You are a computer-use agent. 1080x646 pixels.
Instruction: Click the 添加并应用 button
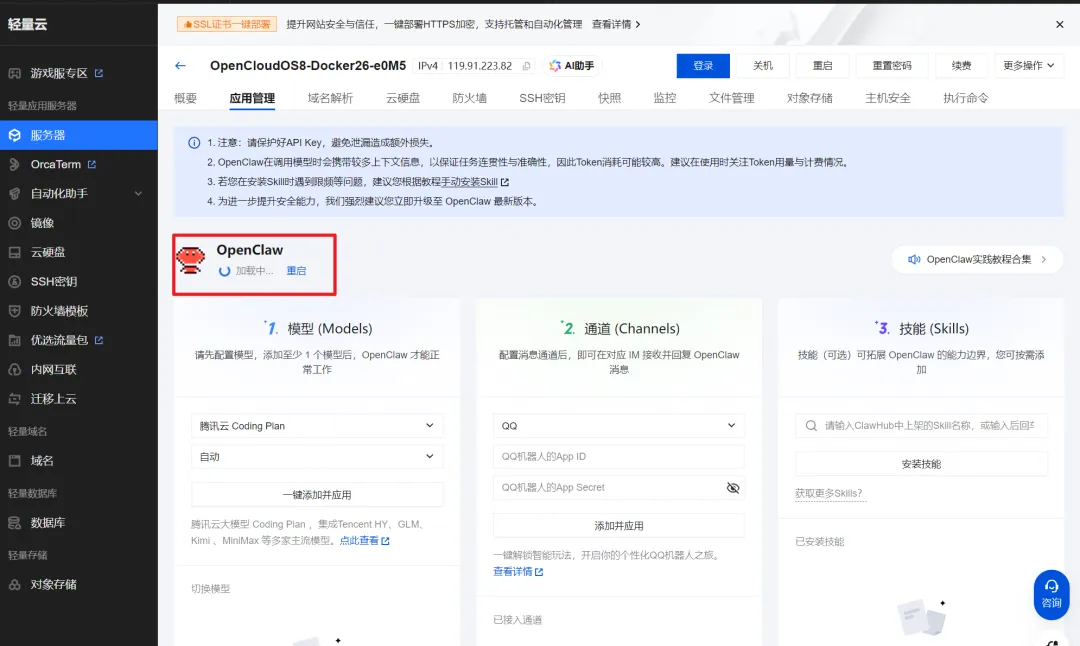(x=619, y=525)
